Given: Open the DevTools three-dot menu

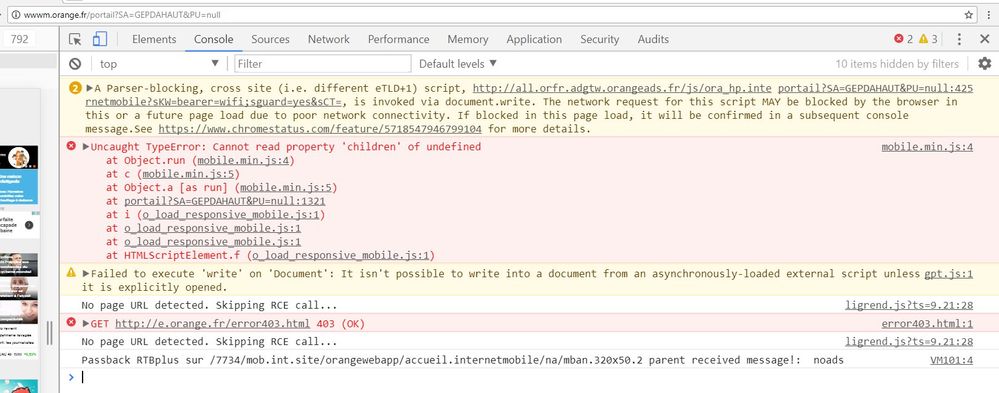Looking at the screenshot, I should tap(959, 39).
